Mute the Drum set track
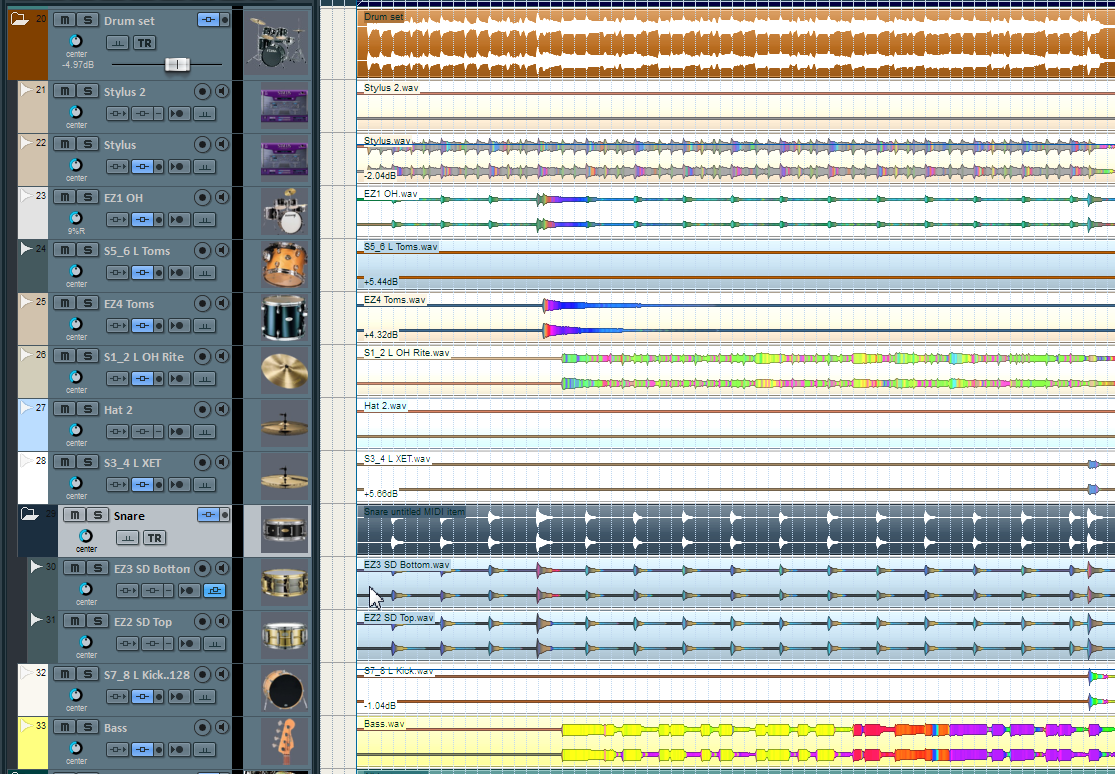This screenshot has height=774, width=1115. 64,20
